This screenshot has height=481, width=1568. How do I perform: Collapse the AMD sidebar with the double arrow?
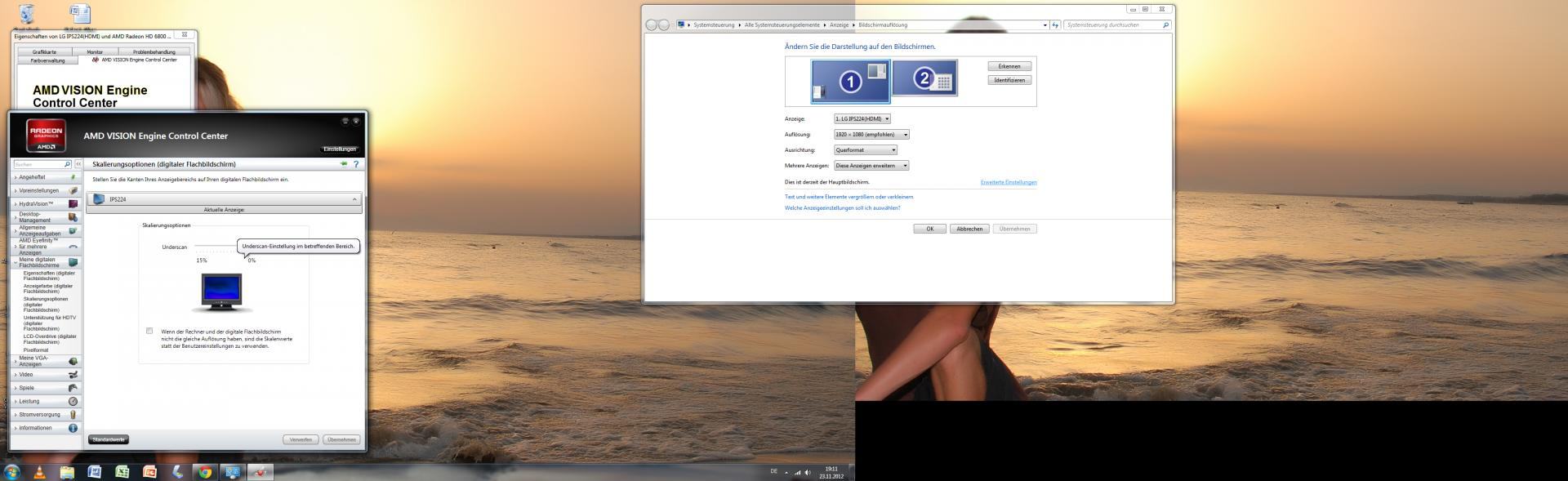coord(78,164)
